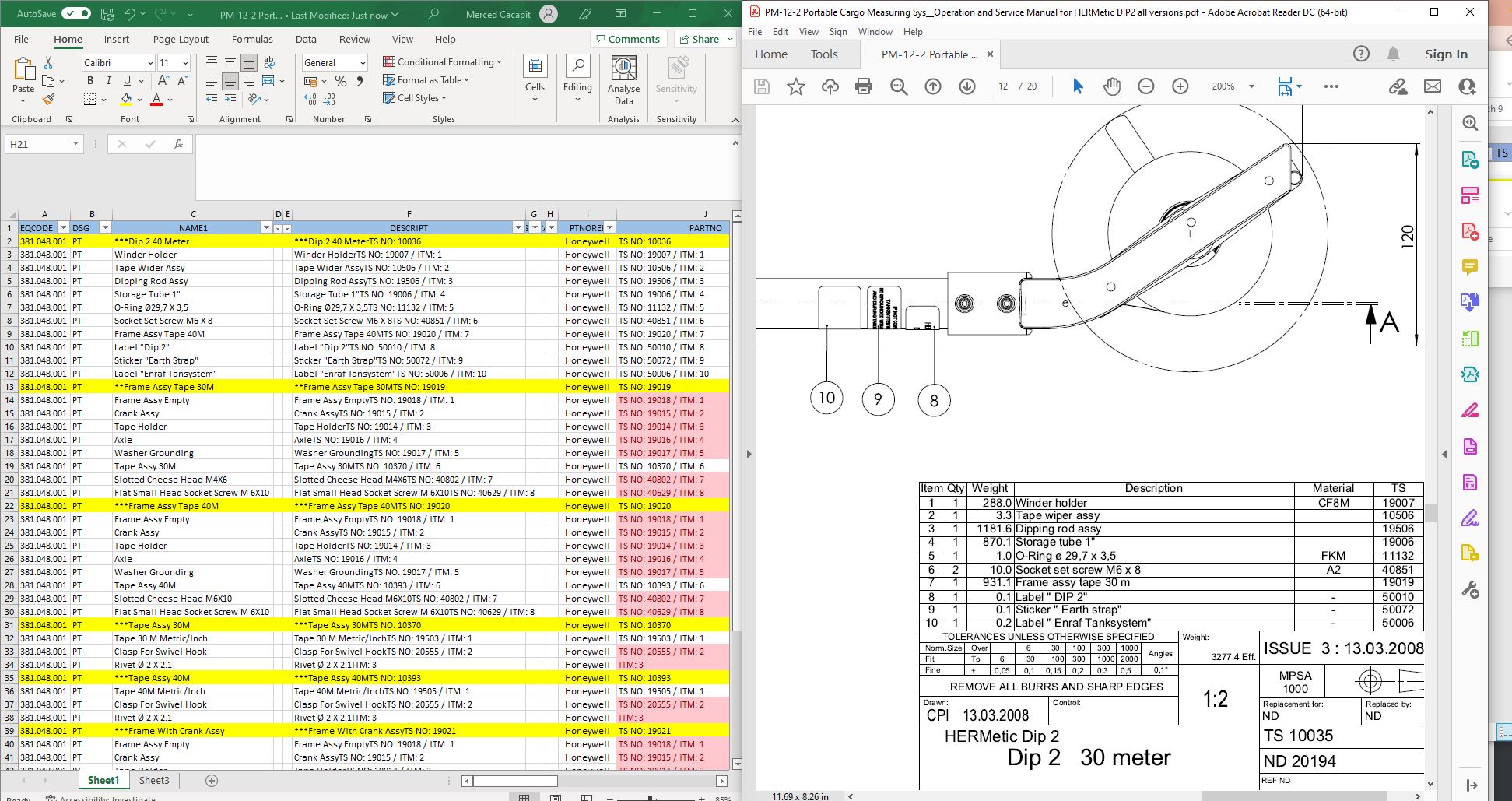Expand the 200% zoom level dropdown
Screen dimensions: 1512x801
coord(1251,86)
